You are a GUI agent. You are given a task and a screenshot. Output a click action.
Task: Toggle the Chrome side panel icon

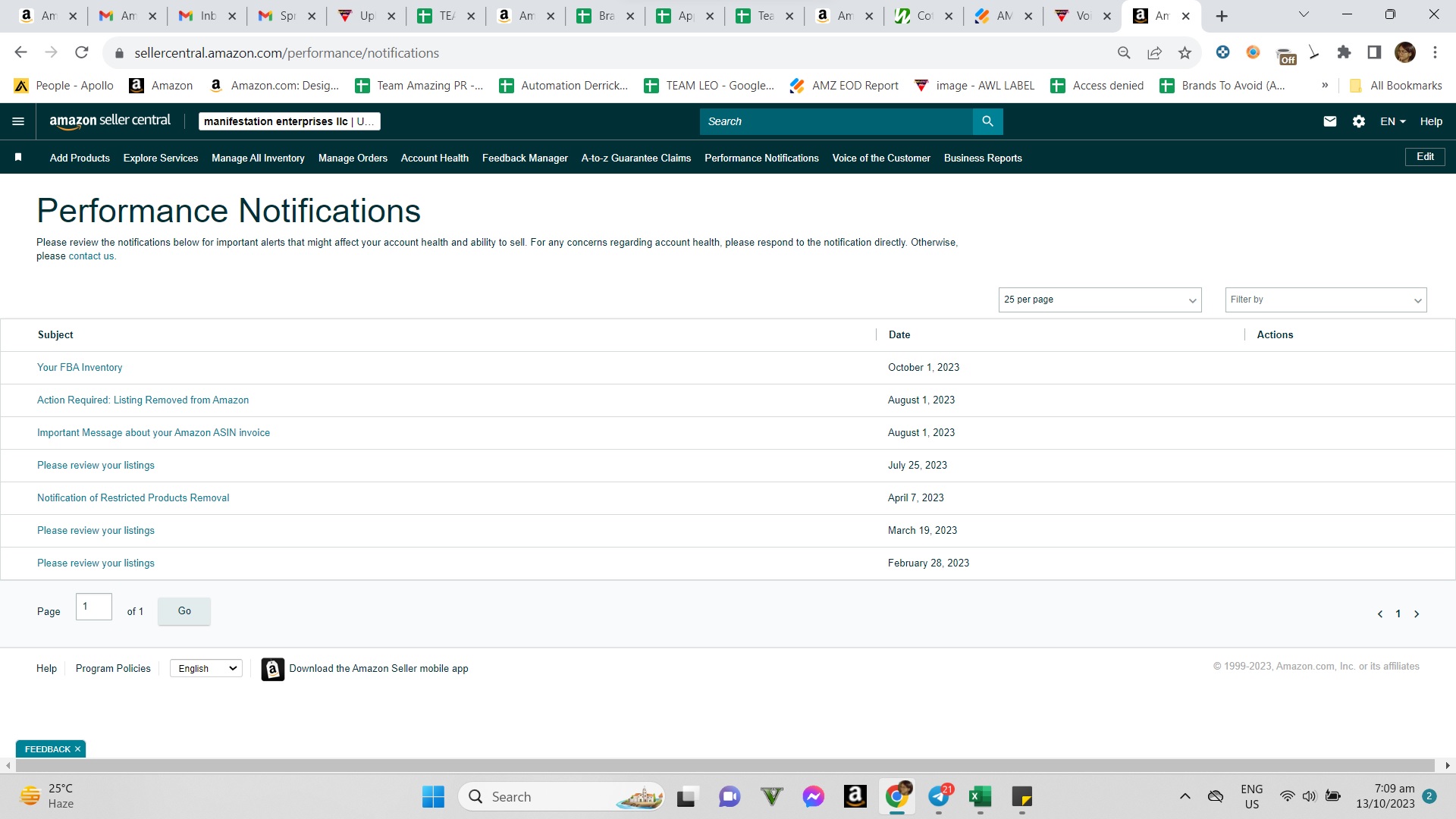[x=1374, y=52]
